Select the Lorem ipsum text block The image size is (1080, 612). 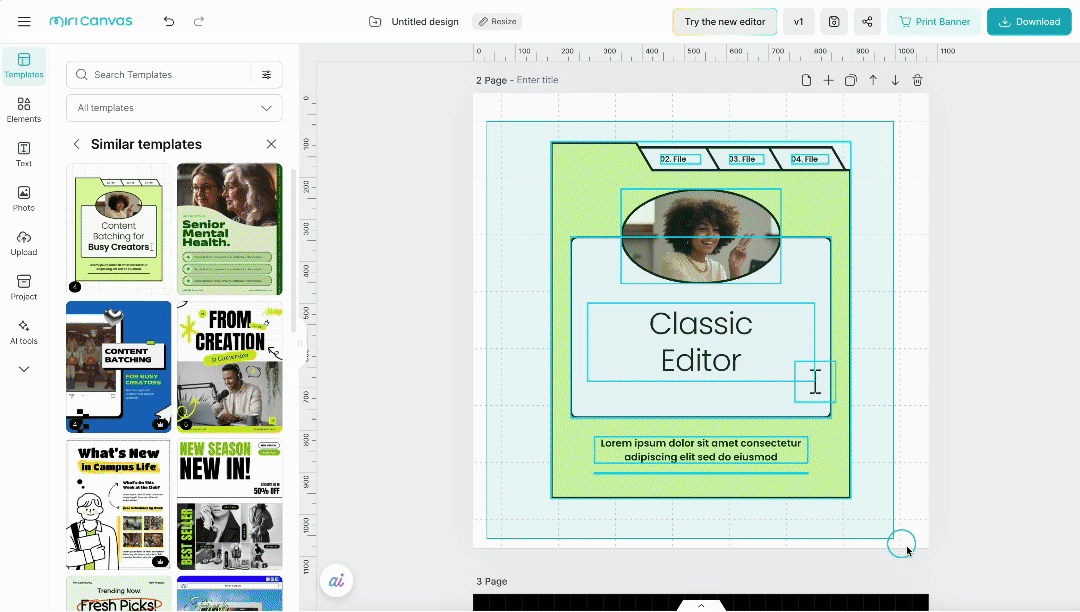tap(700, 450)
